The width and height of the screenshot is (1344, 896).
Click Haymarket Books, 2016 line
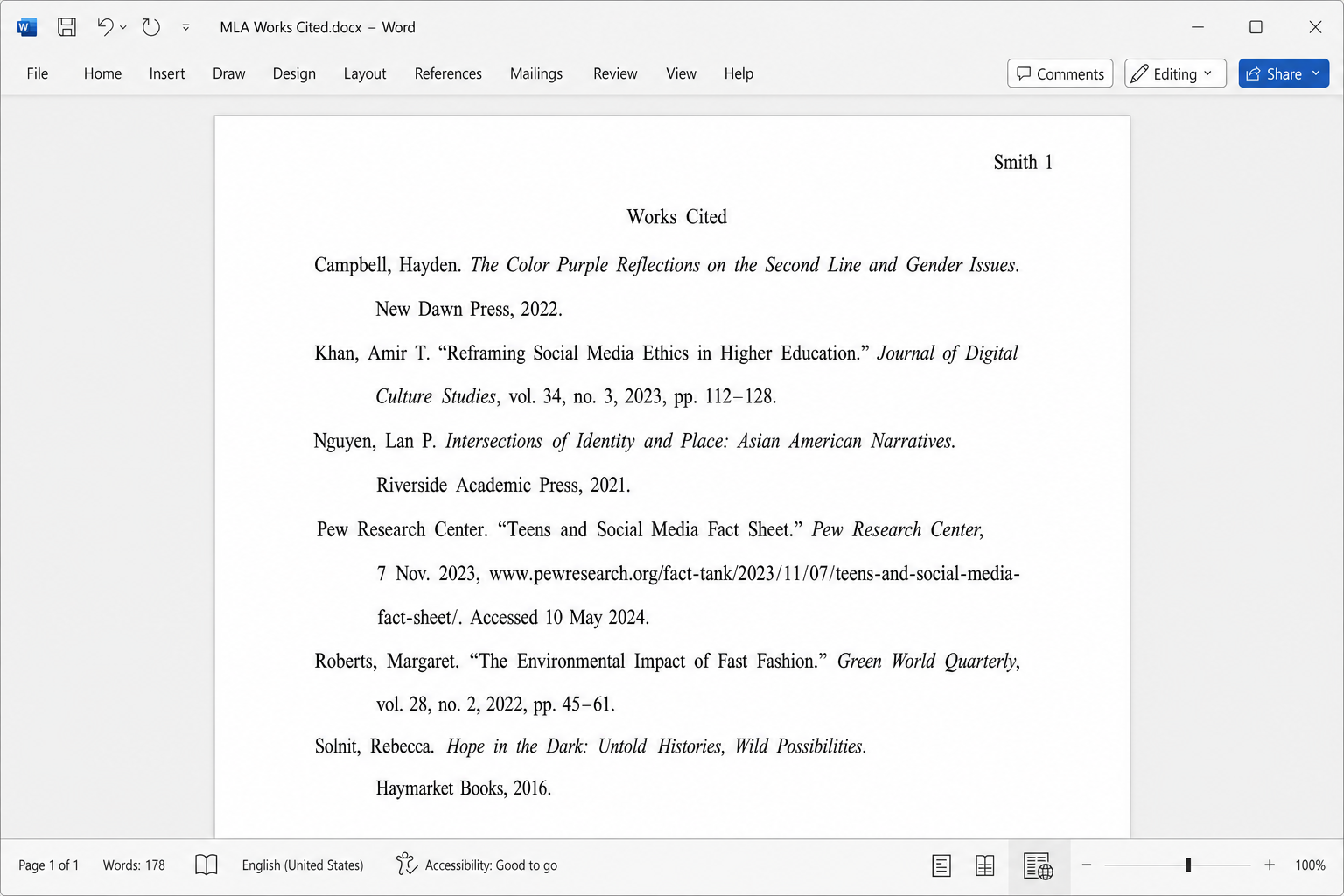[464, 788]
